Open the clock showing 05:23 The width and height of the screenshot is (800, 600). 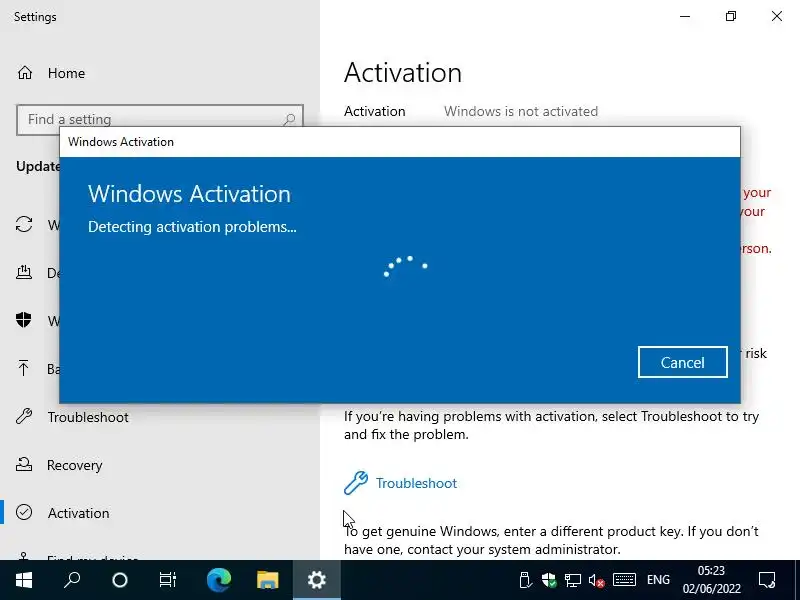(x=711, y=580)
